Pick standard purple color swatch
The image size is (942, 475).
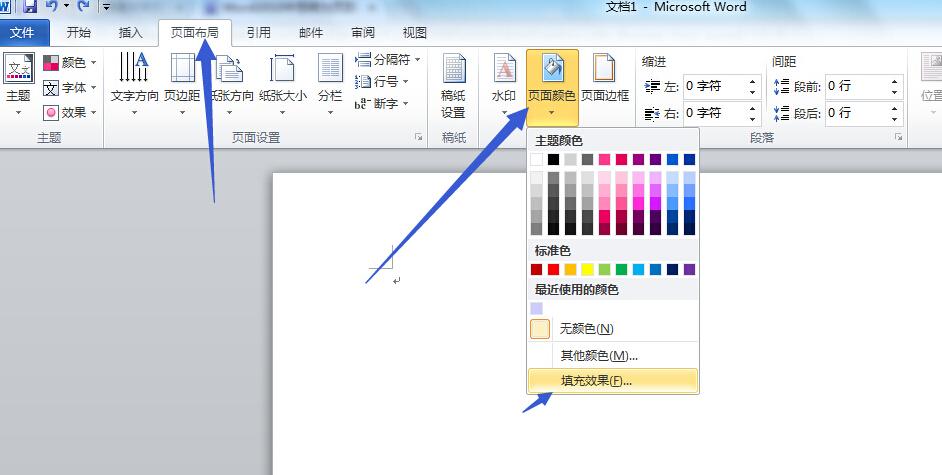click(690, 270)
